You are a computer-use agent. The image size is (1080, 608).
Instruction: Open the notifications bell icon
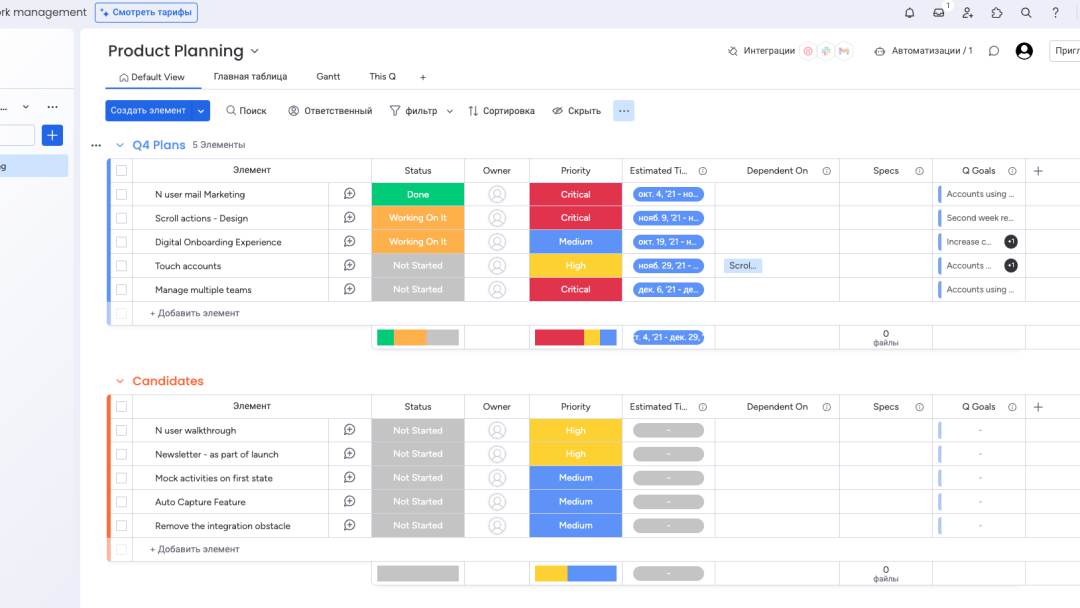[909, 13]
